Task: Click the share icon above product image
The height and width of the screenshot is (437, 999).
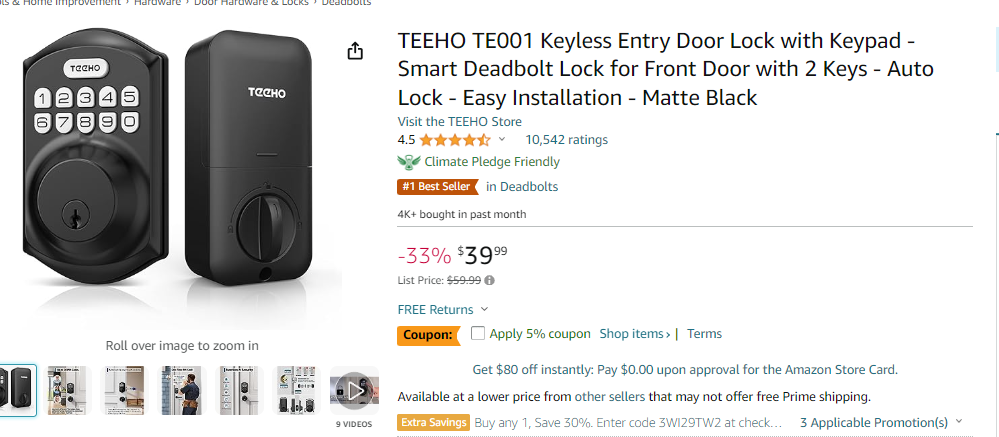Action: (355, 51)
